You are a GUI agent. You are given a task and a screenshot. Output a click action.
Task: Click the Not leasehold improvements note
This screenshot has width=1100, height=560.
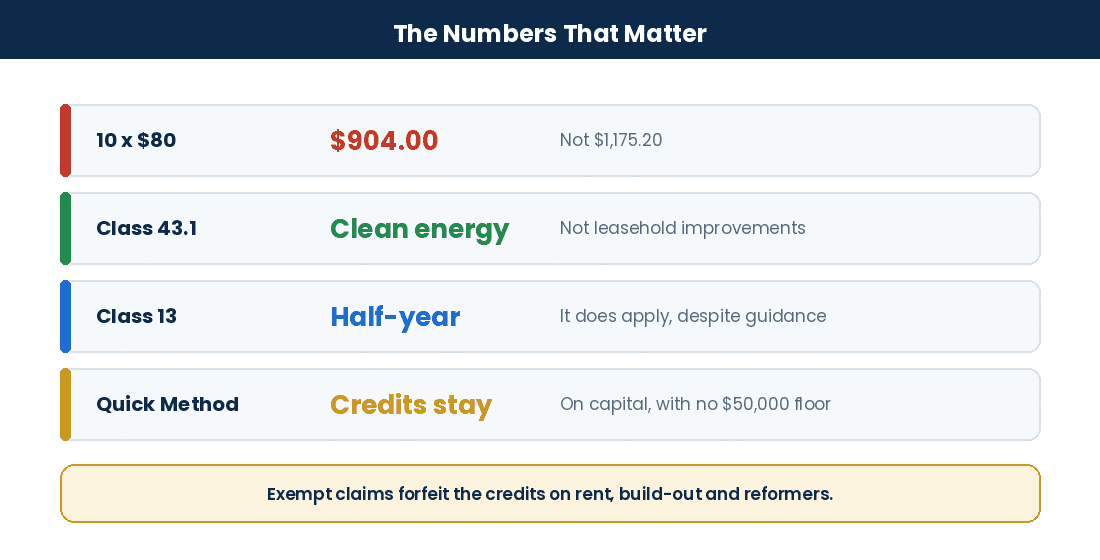coord(683,228)
